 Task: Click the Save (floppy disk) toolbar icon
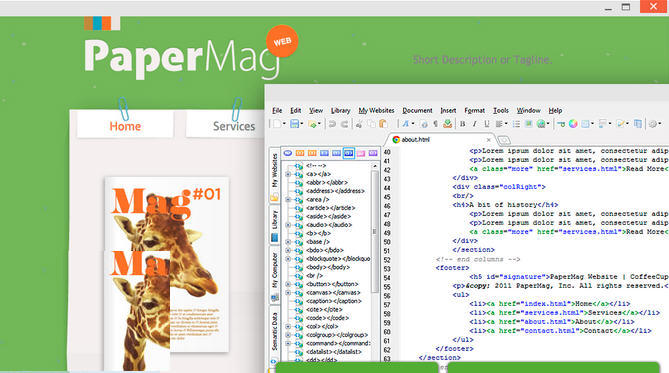(294, 124)
